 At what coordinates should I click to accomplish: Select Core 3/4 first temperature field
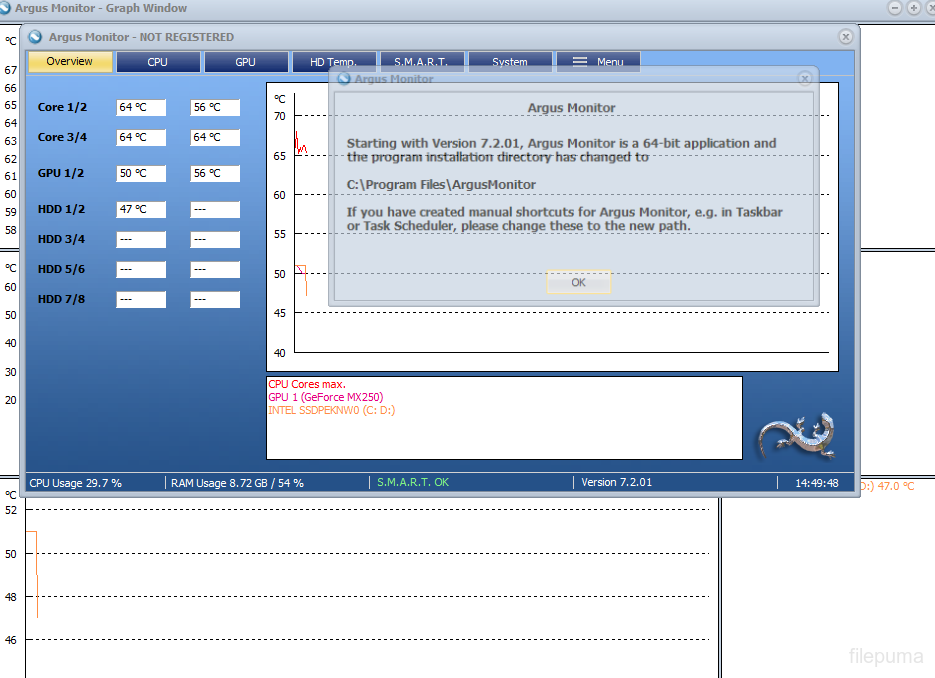coord(141,137)
